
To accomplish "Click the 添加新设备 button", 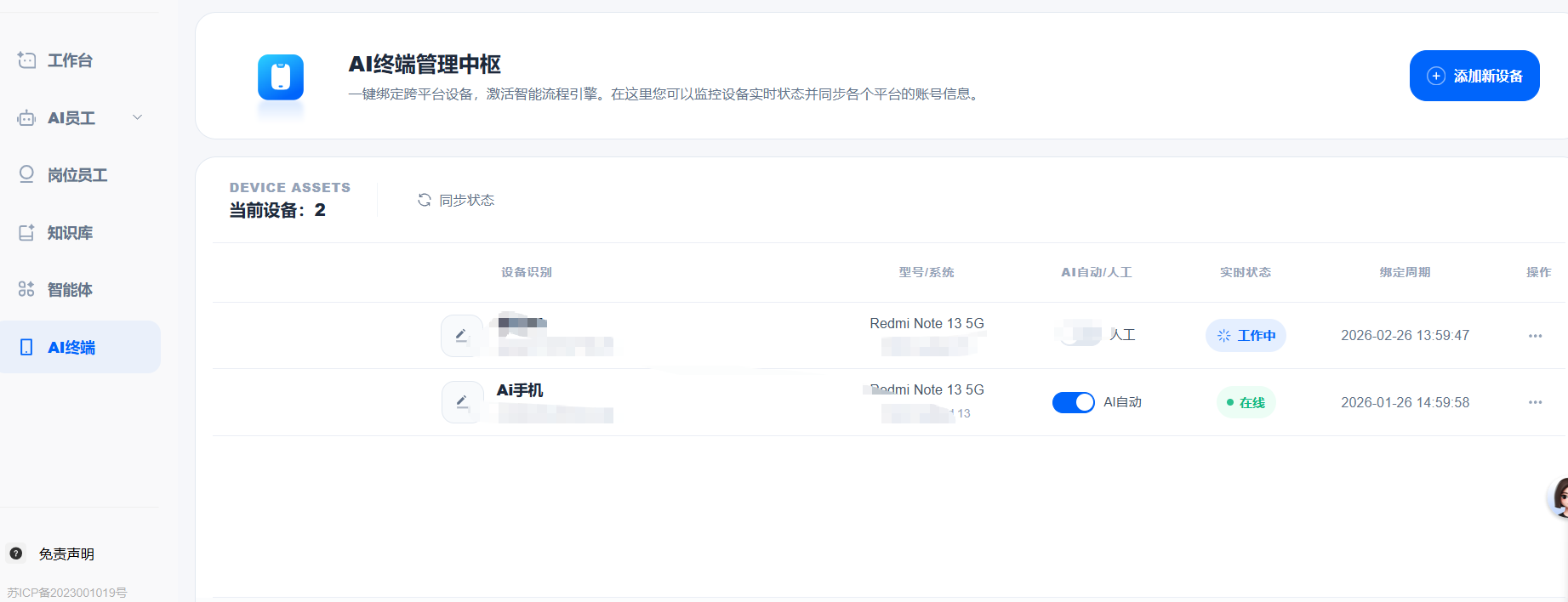I will coord(1474,76).
